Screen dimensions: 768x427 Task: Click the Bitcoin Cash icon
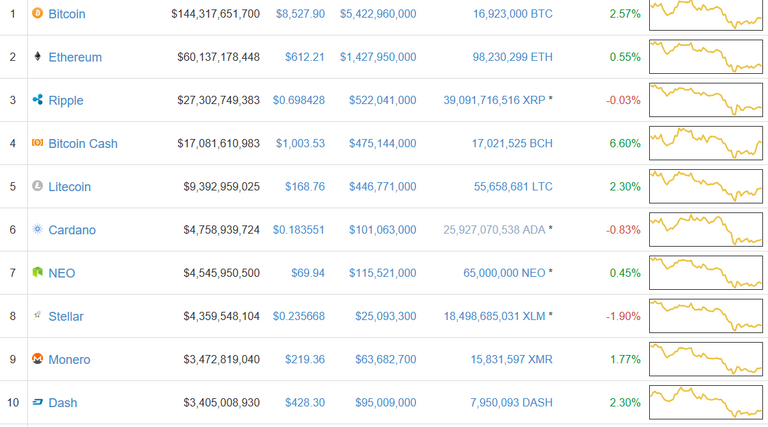tap(37, 142)
